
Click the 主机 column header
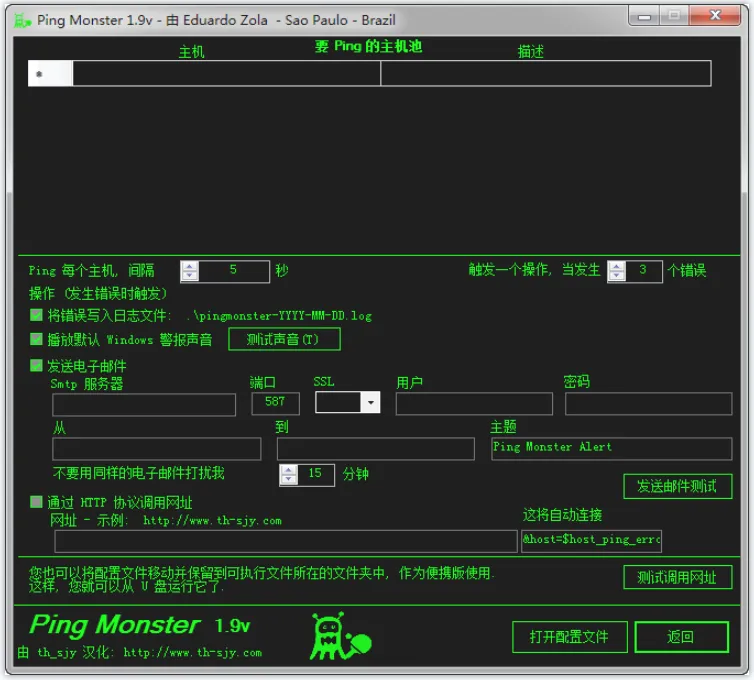pyautogui.click(x=191, y=52)
